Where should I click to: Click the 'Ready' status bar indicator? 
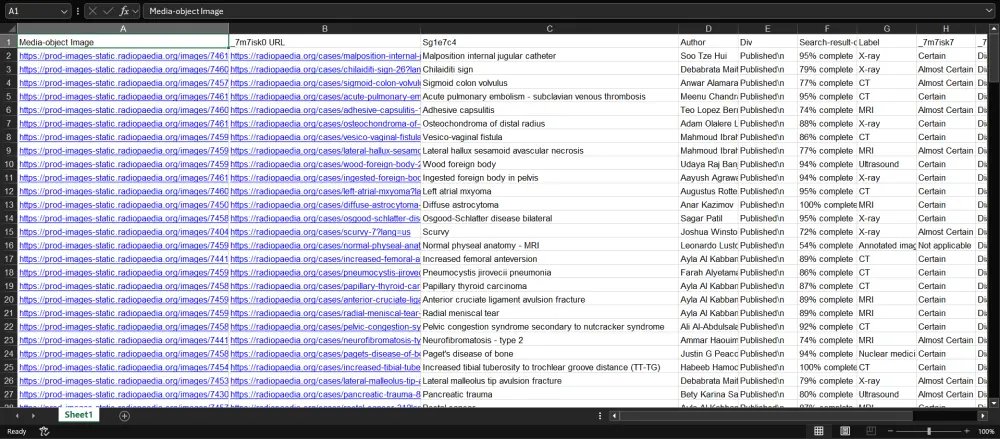tap(17, 431)
